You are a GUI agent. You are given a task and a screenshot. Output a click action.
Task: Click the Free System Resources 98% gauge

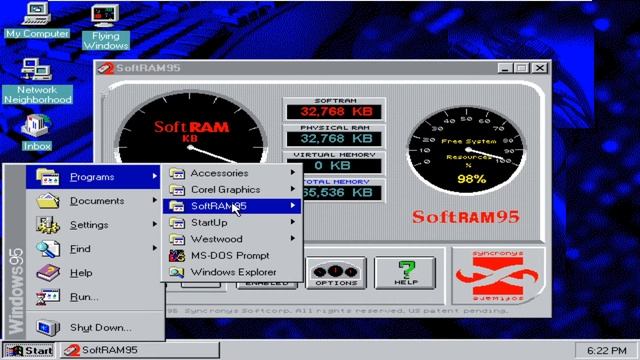coord(467,150)
